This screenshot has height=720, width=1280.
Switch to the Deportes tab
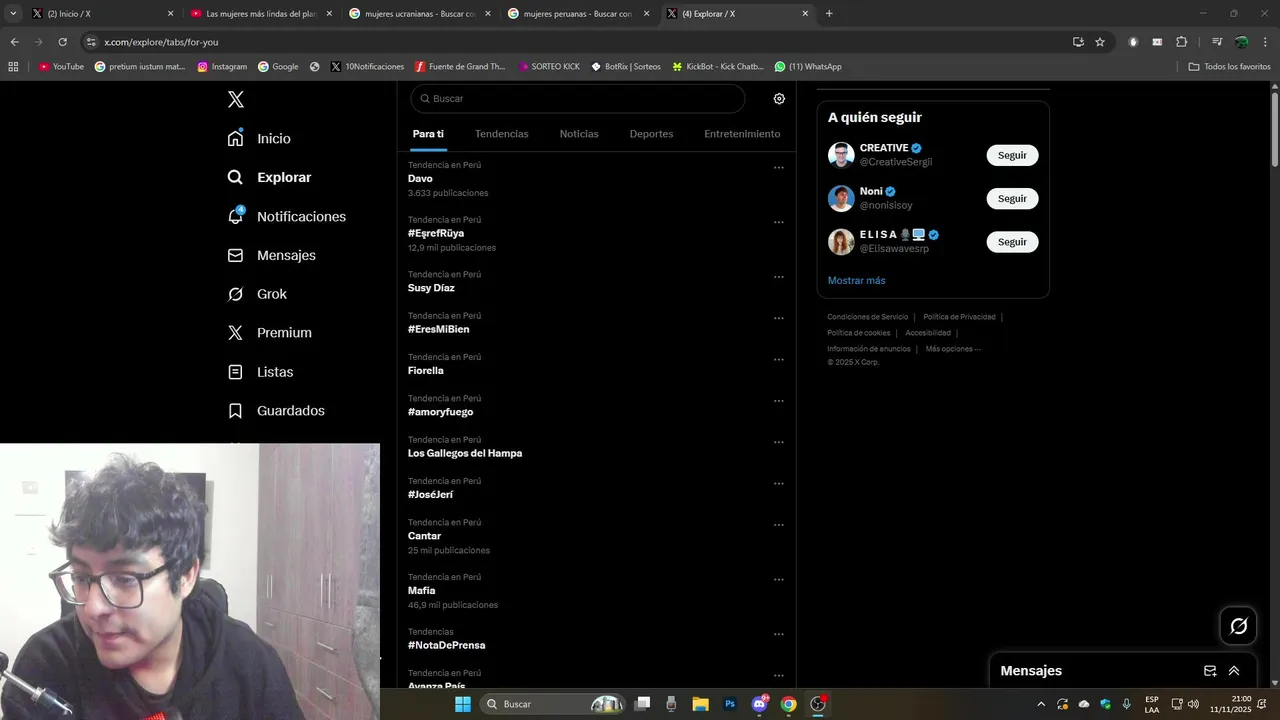[x=651, y=134]
